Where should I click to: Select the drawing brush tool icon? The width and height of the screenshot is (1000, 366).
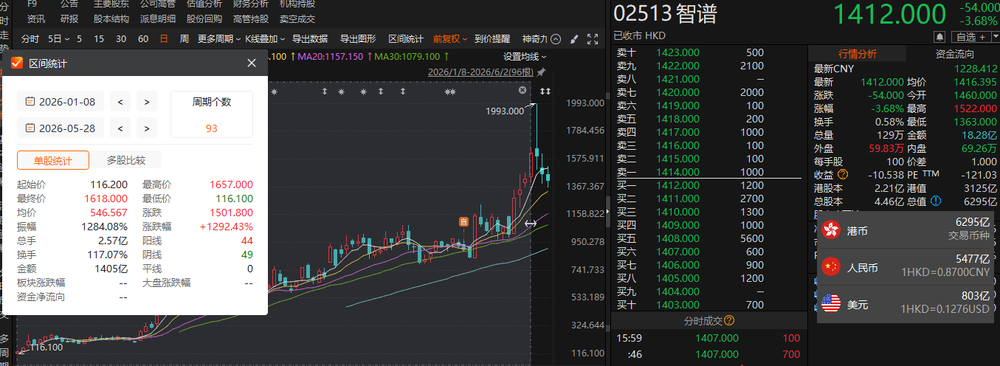point(574,39)
